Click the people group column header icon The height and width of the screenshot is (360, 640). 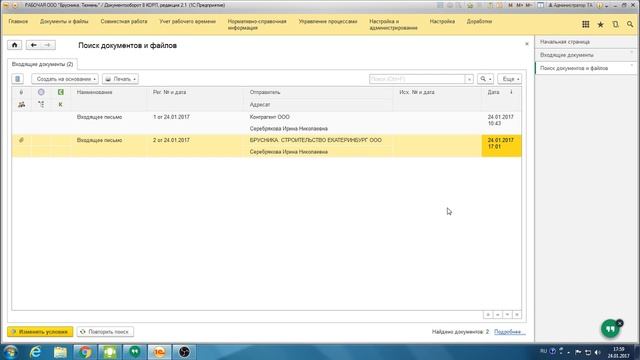pos(21,104)
